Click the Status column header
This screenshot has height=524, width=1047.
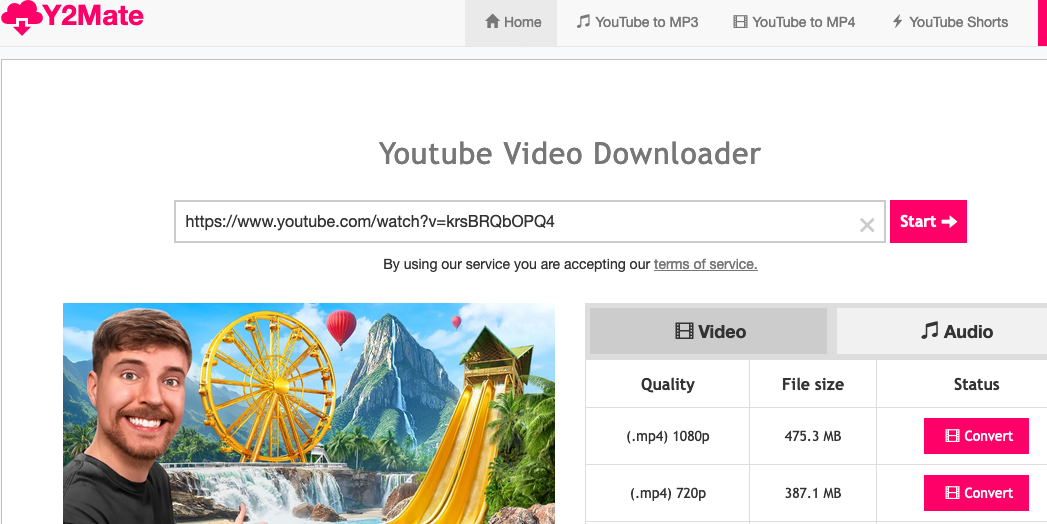(x=976, y=384)
